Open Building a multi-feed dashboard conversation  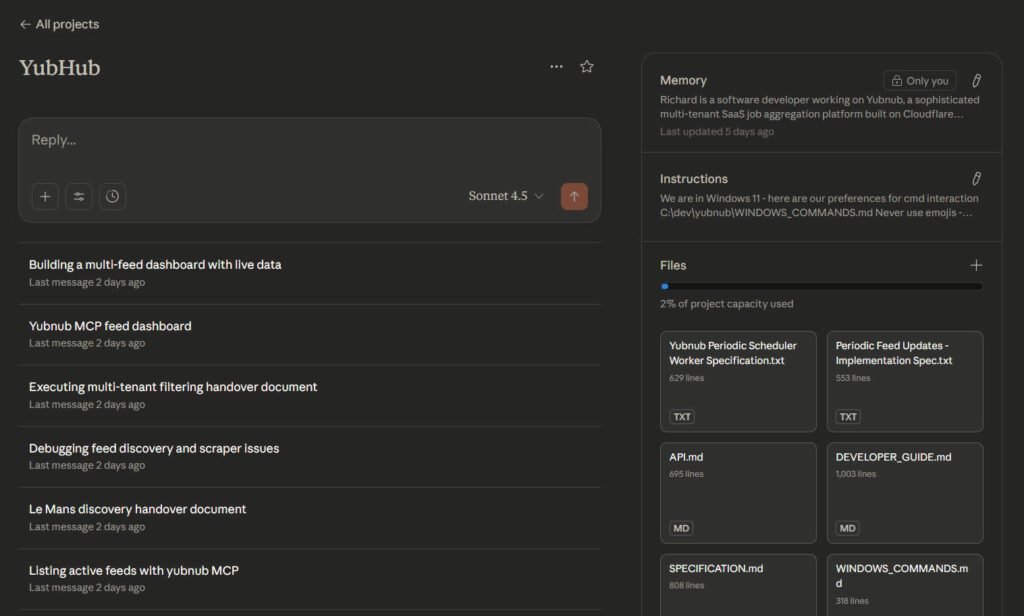tap(155, 265)
